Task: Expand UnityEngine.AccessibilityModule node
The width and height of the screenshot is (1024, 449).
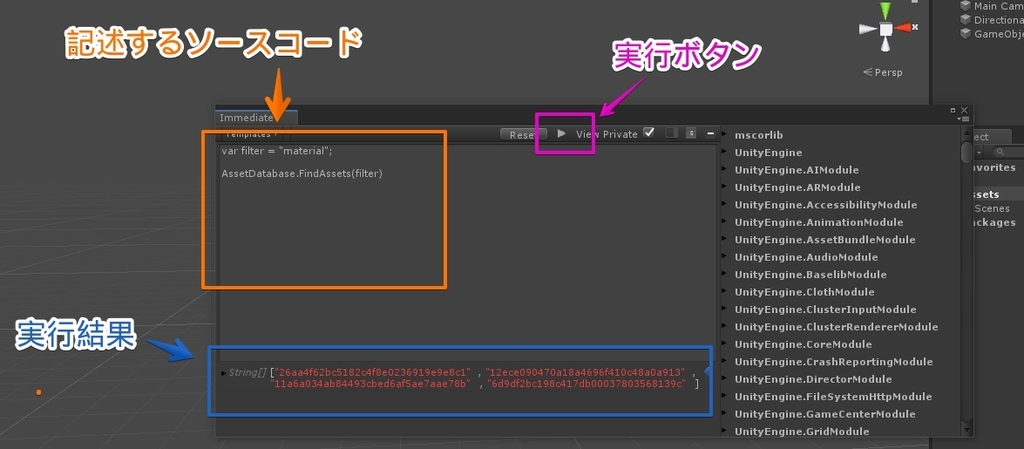Action: click(724, 204)
